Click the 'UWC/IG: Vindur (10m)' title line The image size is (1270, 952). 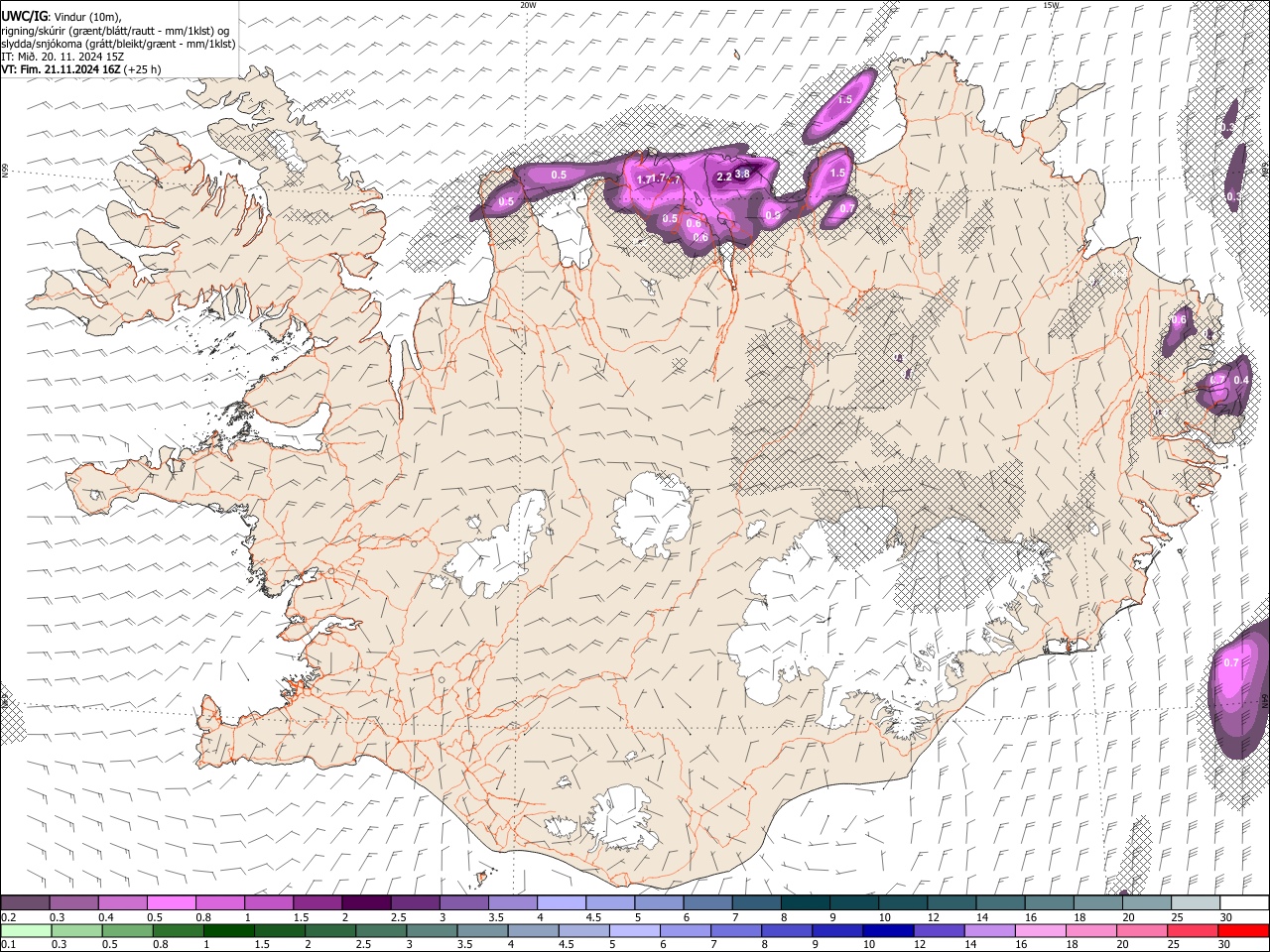63,17
